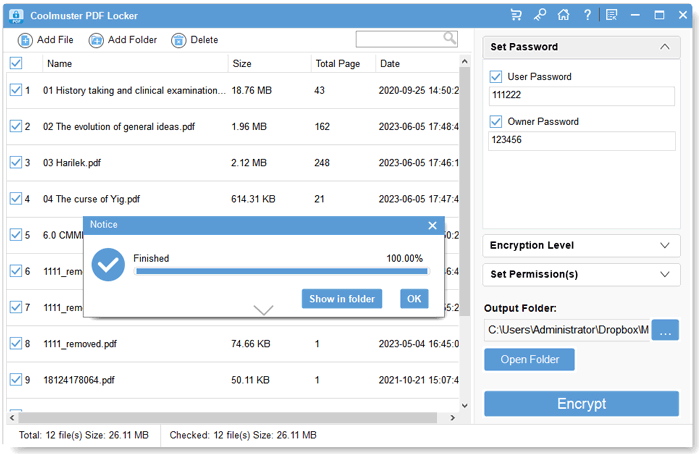700x454 pixels.
Task: Uncheck row 2 evolution of general ideas
Action: tap(16, 126)
